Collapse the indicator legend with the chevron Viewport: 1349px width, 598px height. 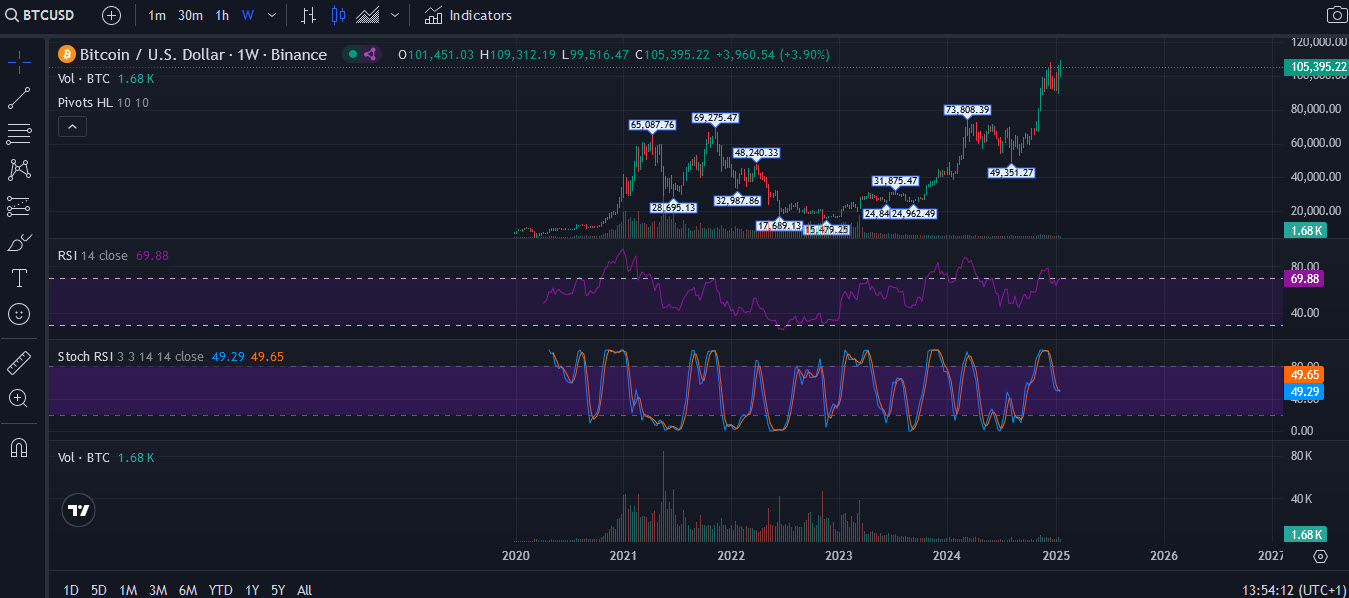(72, 126)
